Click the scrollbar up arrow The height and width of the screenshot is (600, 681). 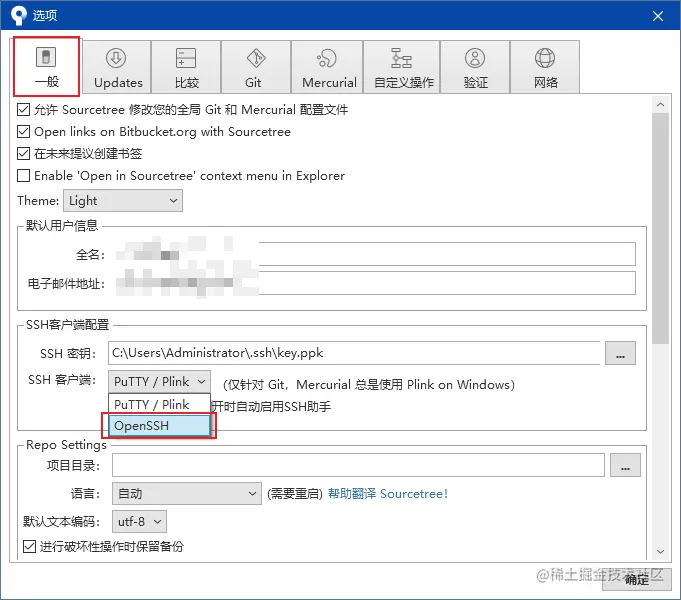[x=661, y=105]
